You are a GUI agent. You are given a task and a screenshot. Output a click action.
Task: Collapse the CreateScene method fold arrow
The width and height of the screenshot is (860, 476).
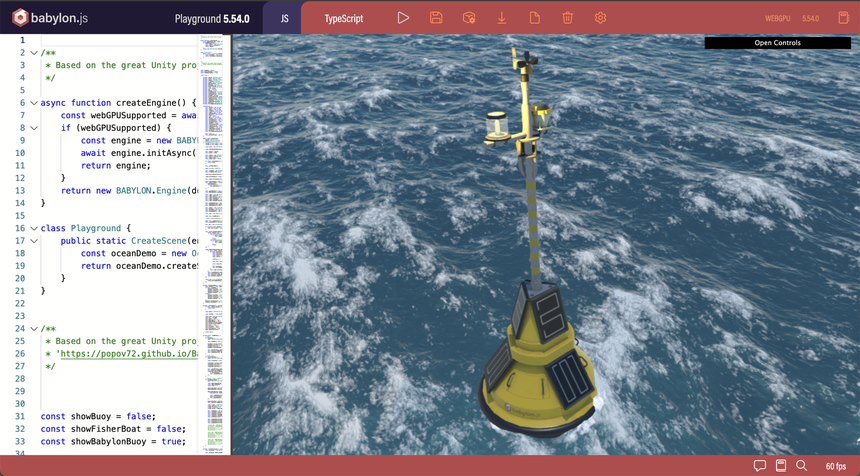pyautogui.click(x=33, y=241)
